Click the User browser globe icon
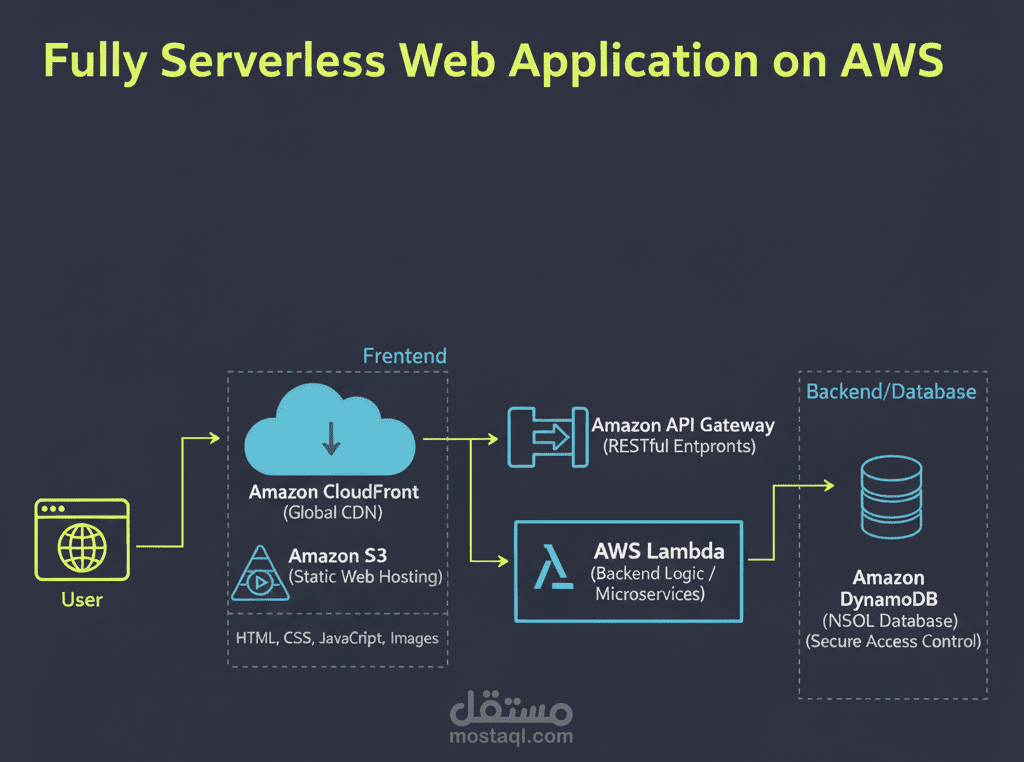The height and width of the screenshot is (762, 1024). point(82,539)
